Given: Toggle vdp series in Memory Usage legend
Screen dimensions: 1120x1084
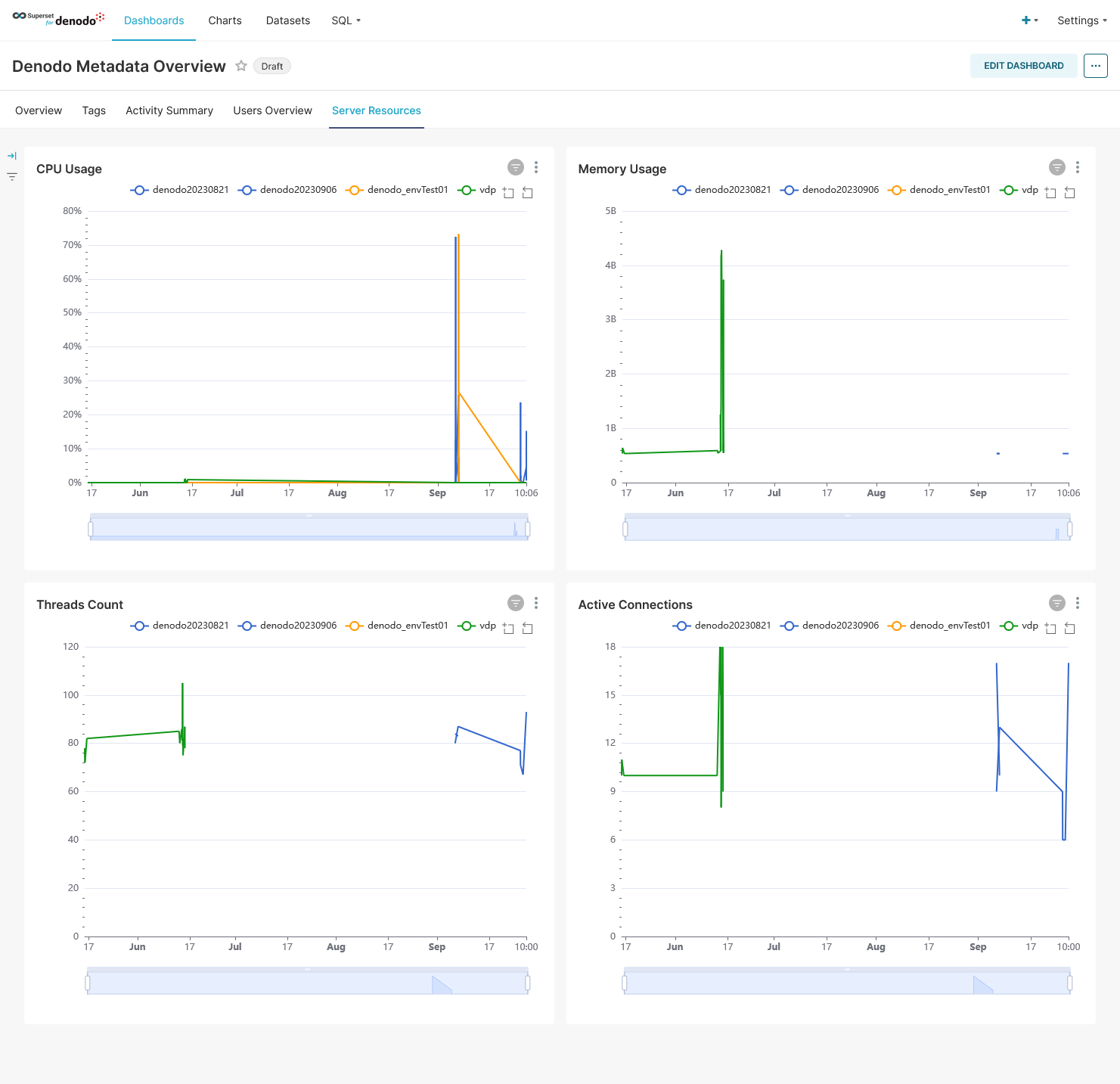Looking at the screenshot, I should coord(1019,190).
